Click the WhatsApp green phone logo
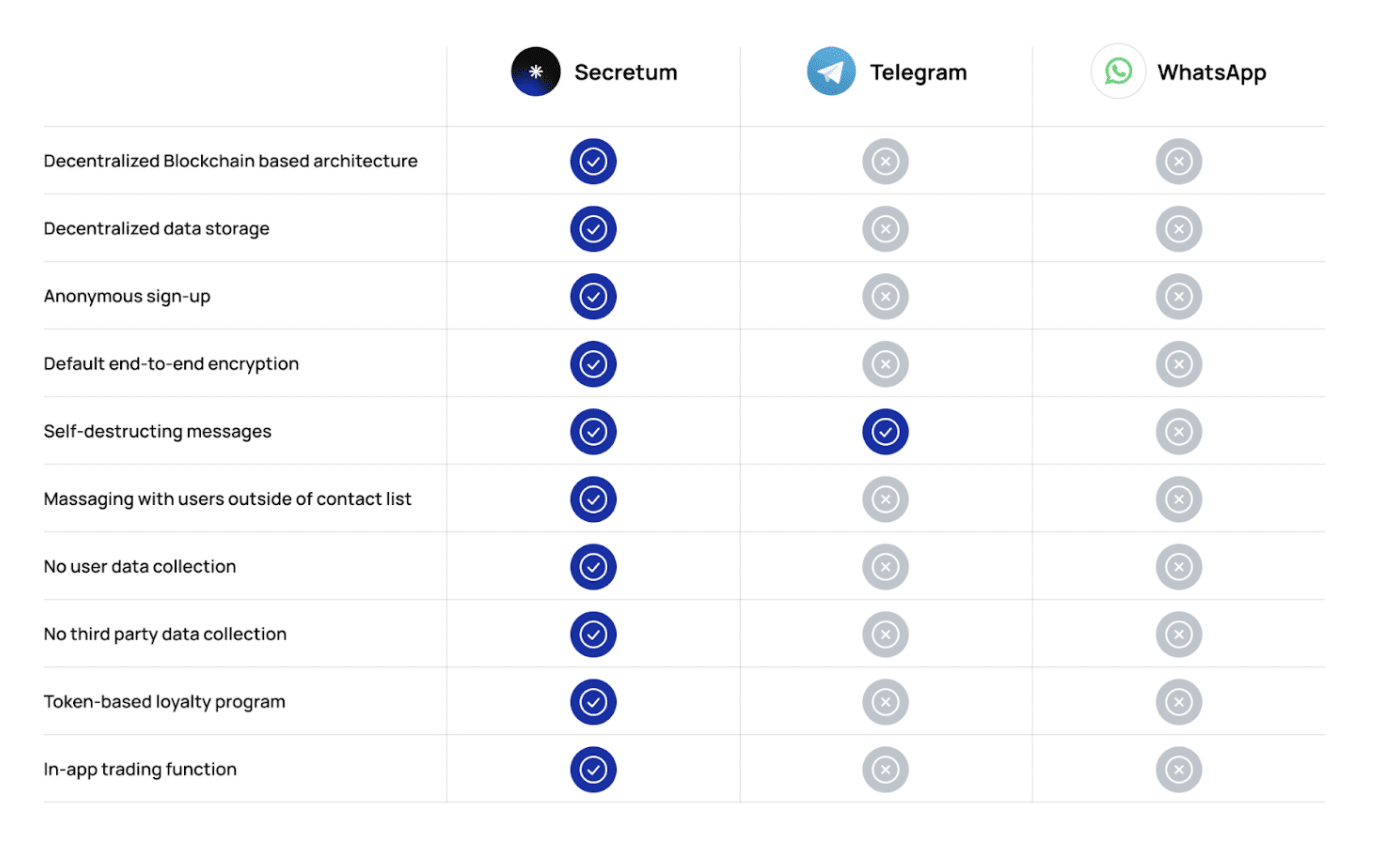The width and height of the screenshot is (1380, 860). pyautogui.click(x=1118, y=71)
